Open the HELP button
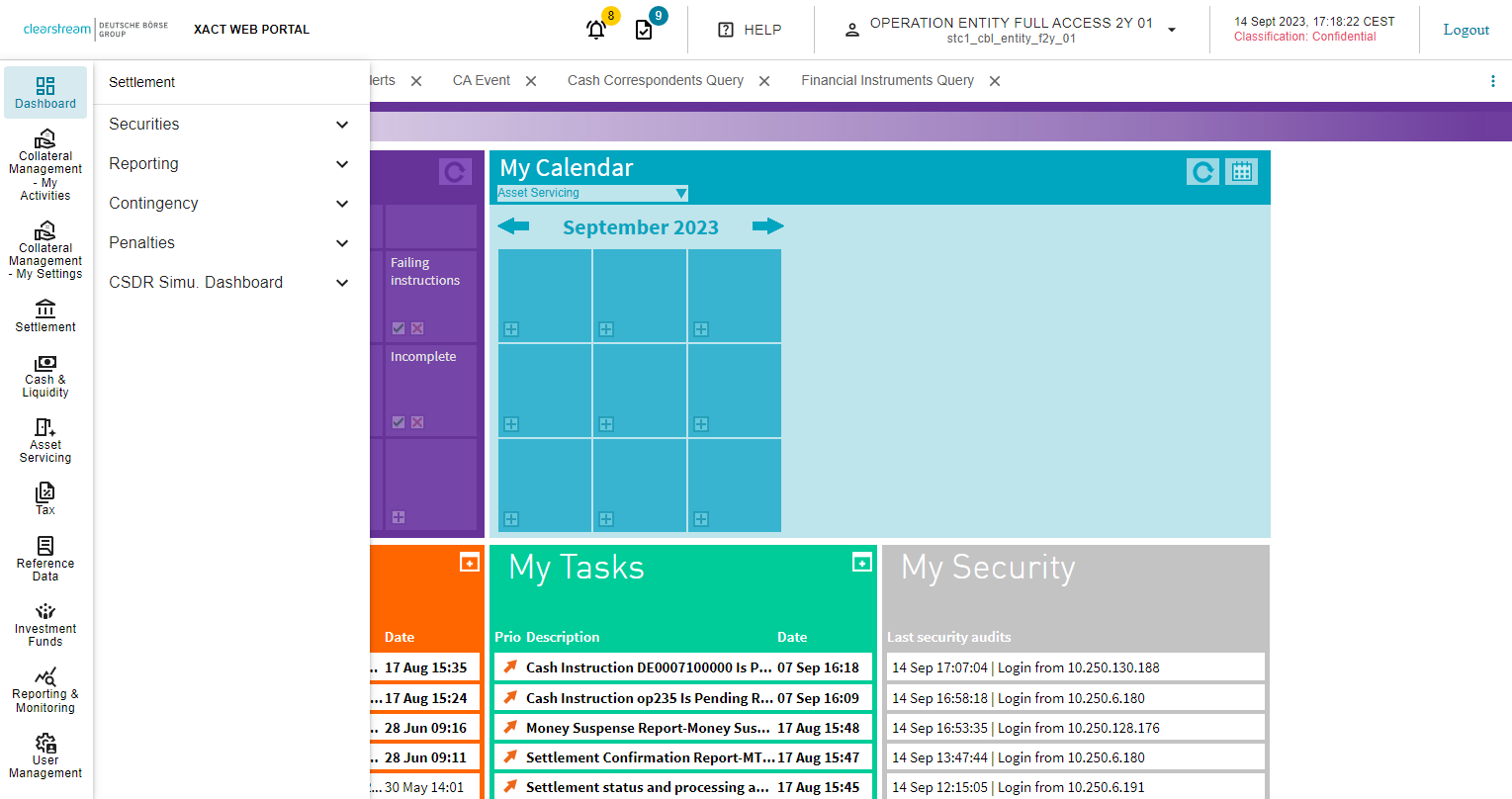This screenshot has height=799, width=1512. click(750, 30)
